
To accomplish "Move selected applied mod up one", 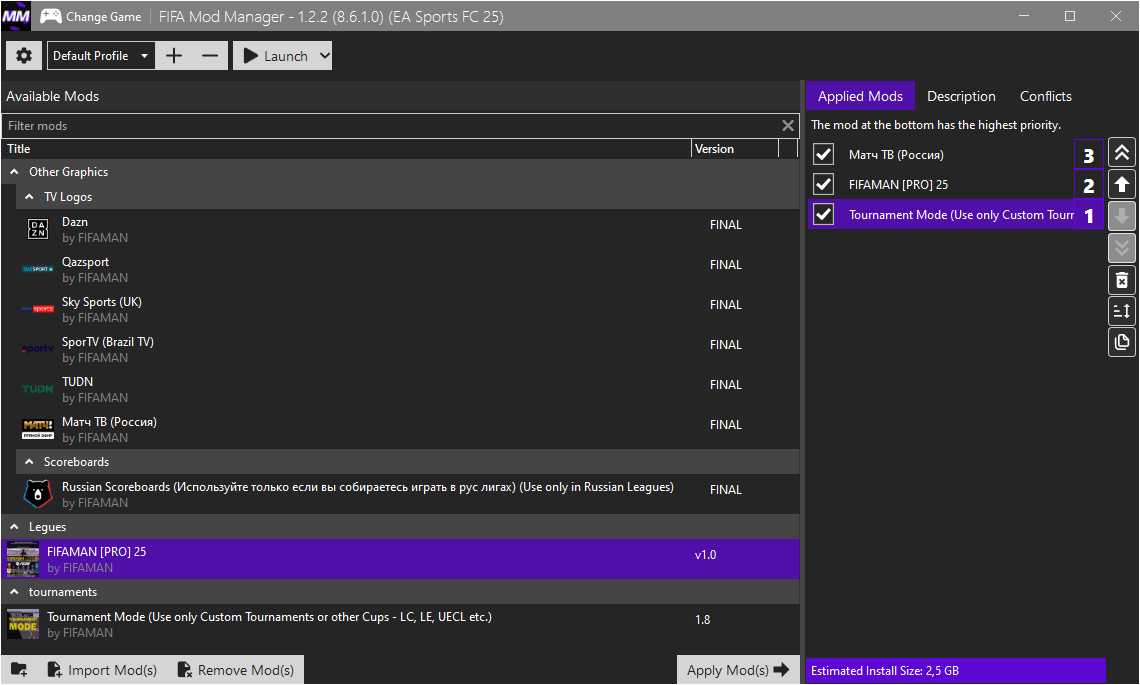I will point(1122,185).
